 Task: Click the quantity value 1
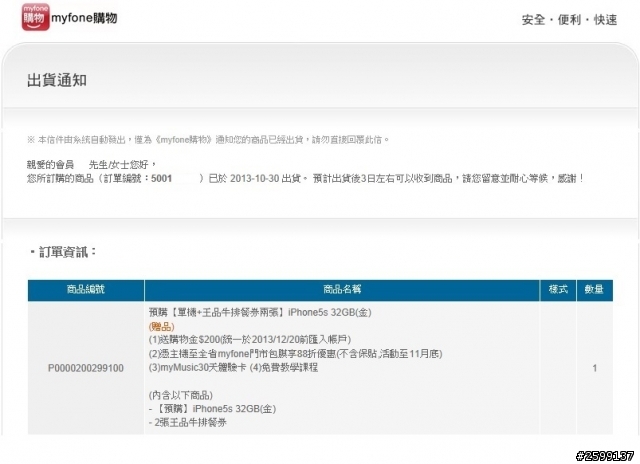pos(595,368)
